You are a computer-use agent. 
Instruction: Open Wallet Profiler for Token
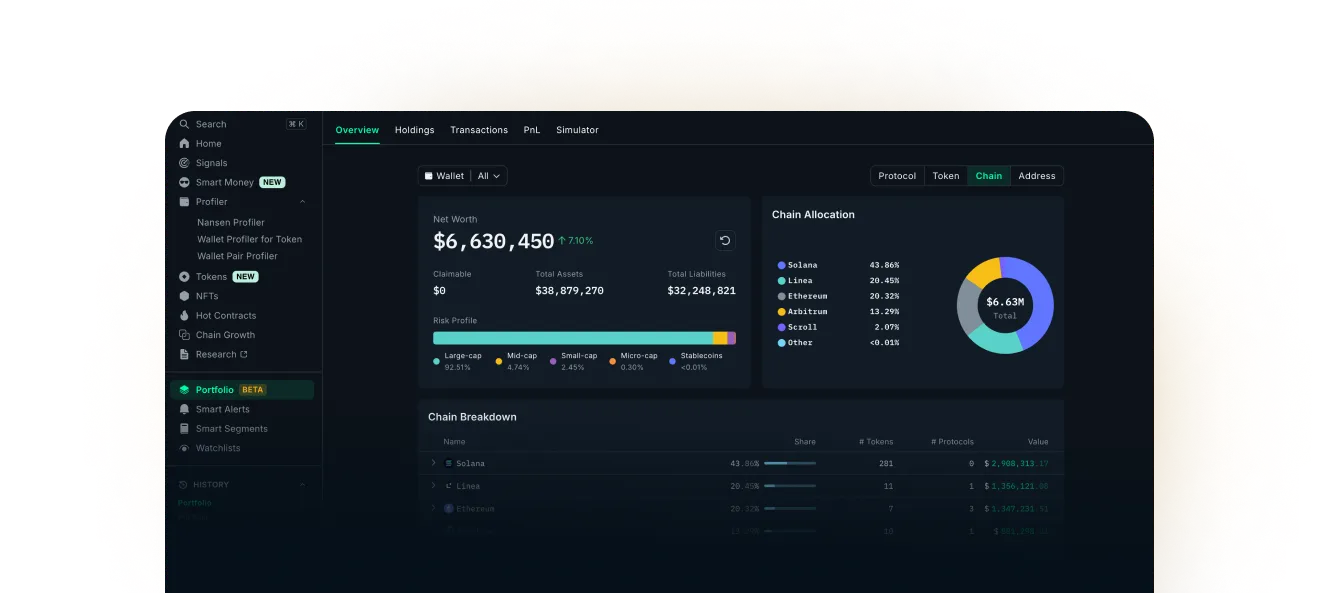pos(250,239)
